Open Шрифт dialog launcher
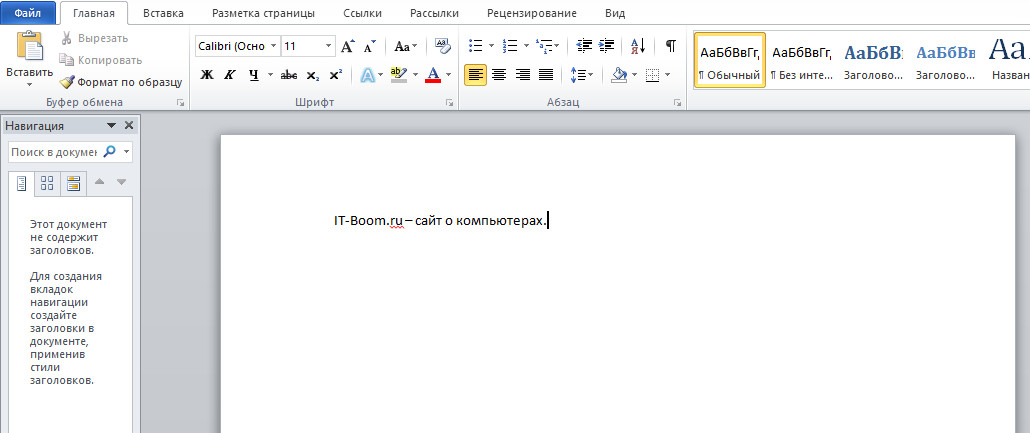The image size is (1030, 433). coord(450,103)
